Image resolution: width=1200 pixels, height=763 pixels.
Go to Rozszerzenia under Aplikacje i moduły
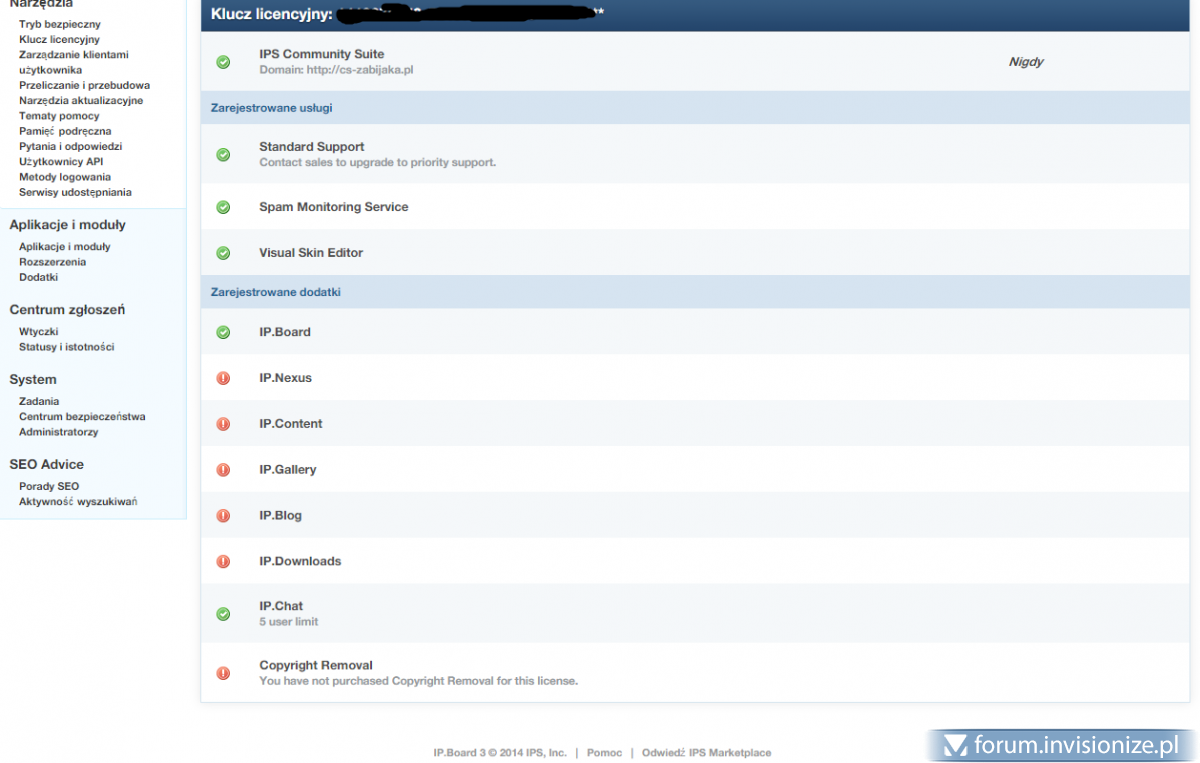click(52, 262)
